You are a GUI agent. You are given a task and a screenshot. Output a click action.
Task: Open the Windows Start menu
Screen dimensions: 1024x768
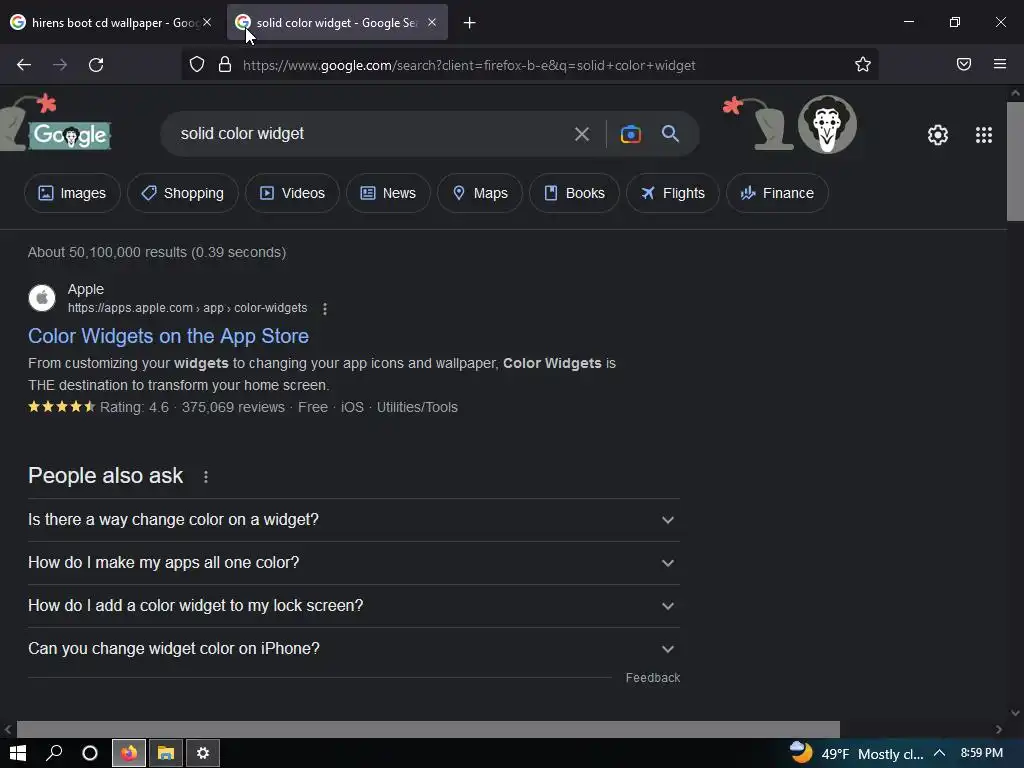18,753
